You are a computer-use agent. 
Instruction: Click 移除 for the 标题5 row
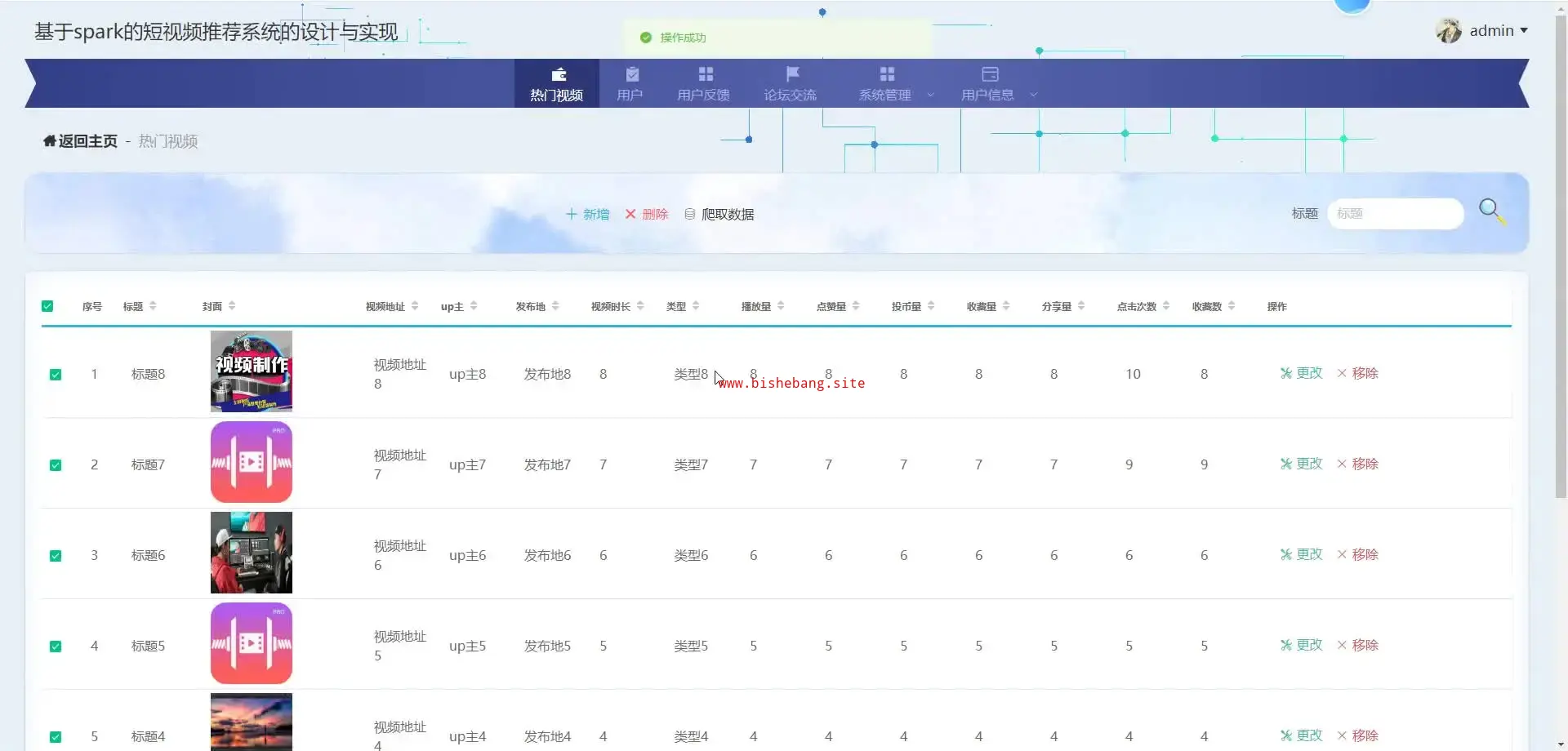1357,645
